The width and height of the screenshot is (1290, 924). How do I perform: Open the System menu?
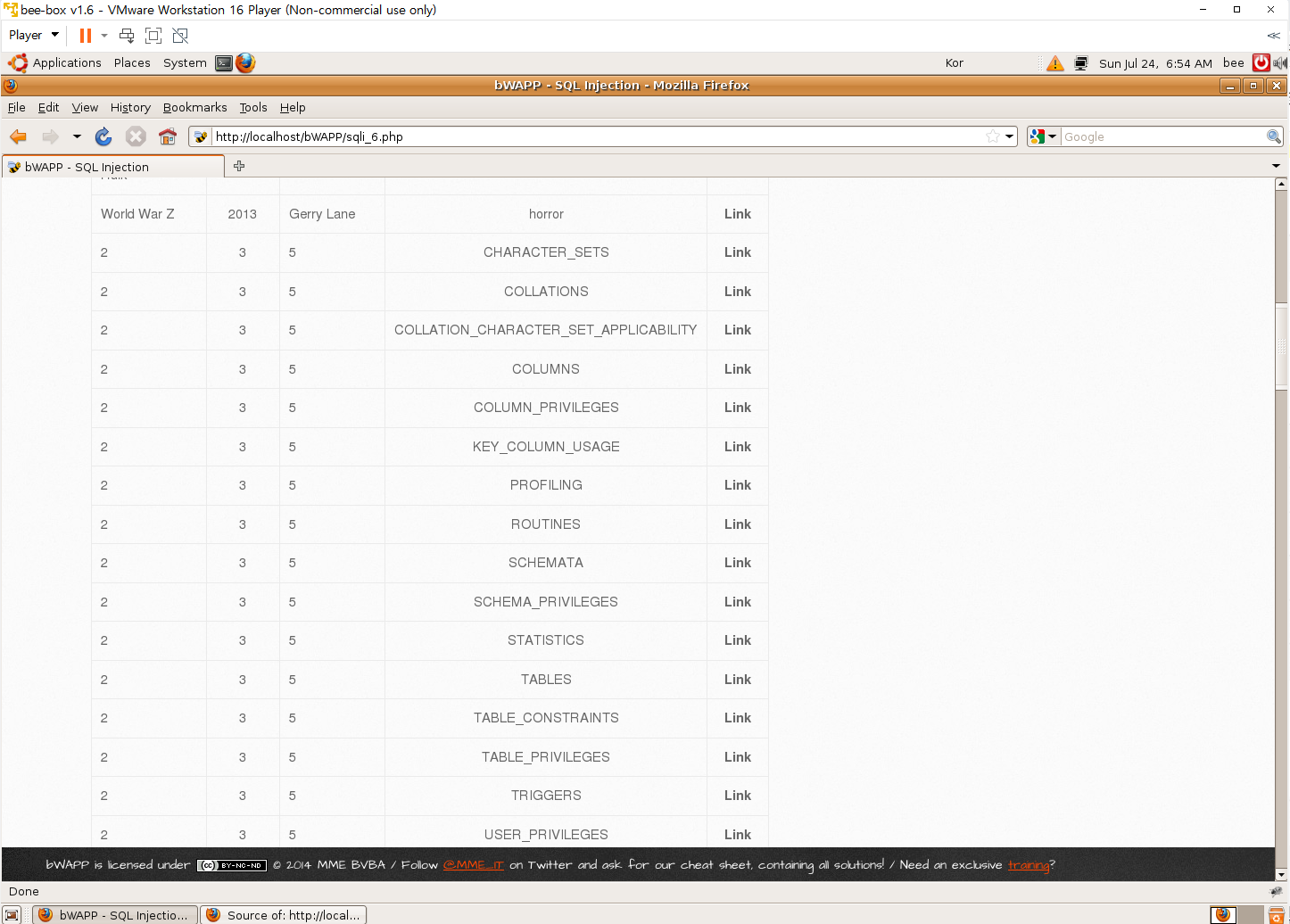185,62
